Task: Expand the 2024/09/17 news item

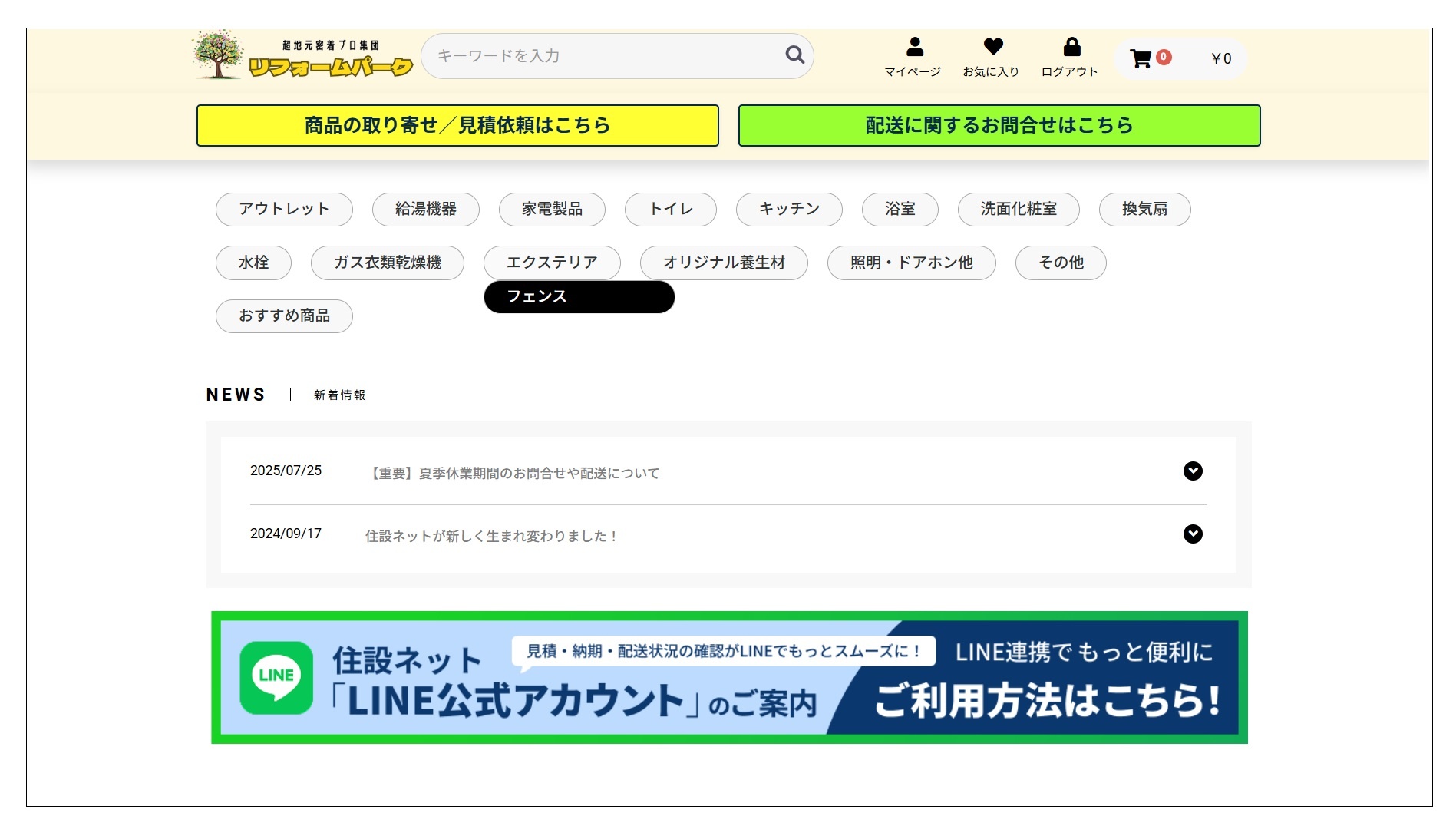Action: (x=1192, y=534)
